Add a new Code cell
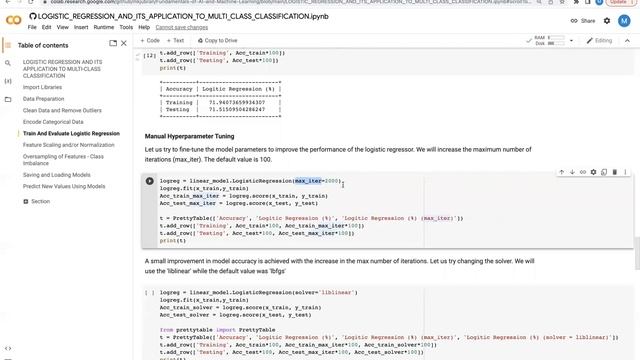 coord(150,40)
